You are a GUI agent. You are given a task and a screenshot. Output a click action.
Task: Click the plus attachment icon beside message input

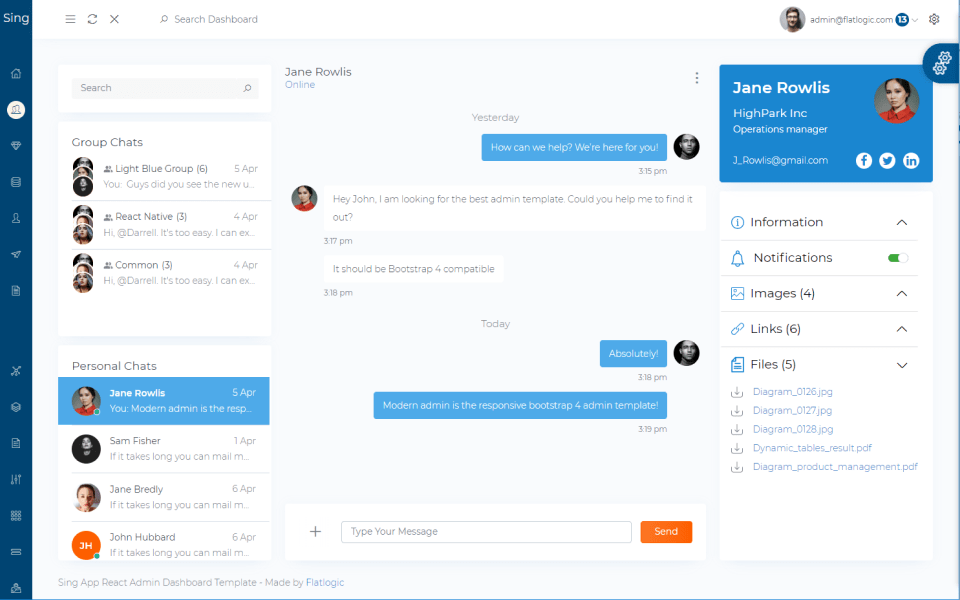pos(315,531)
